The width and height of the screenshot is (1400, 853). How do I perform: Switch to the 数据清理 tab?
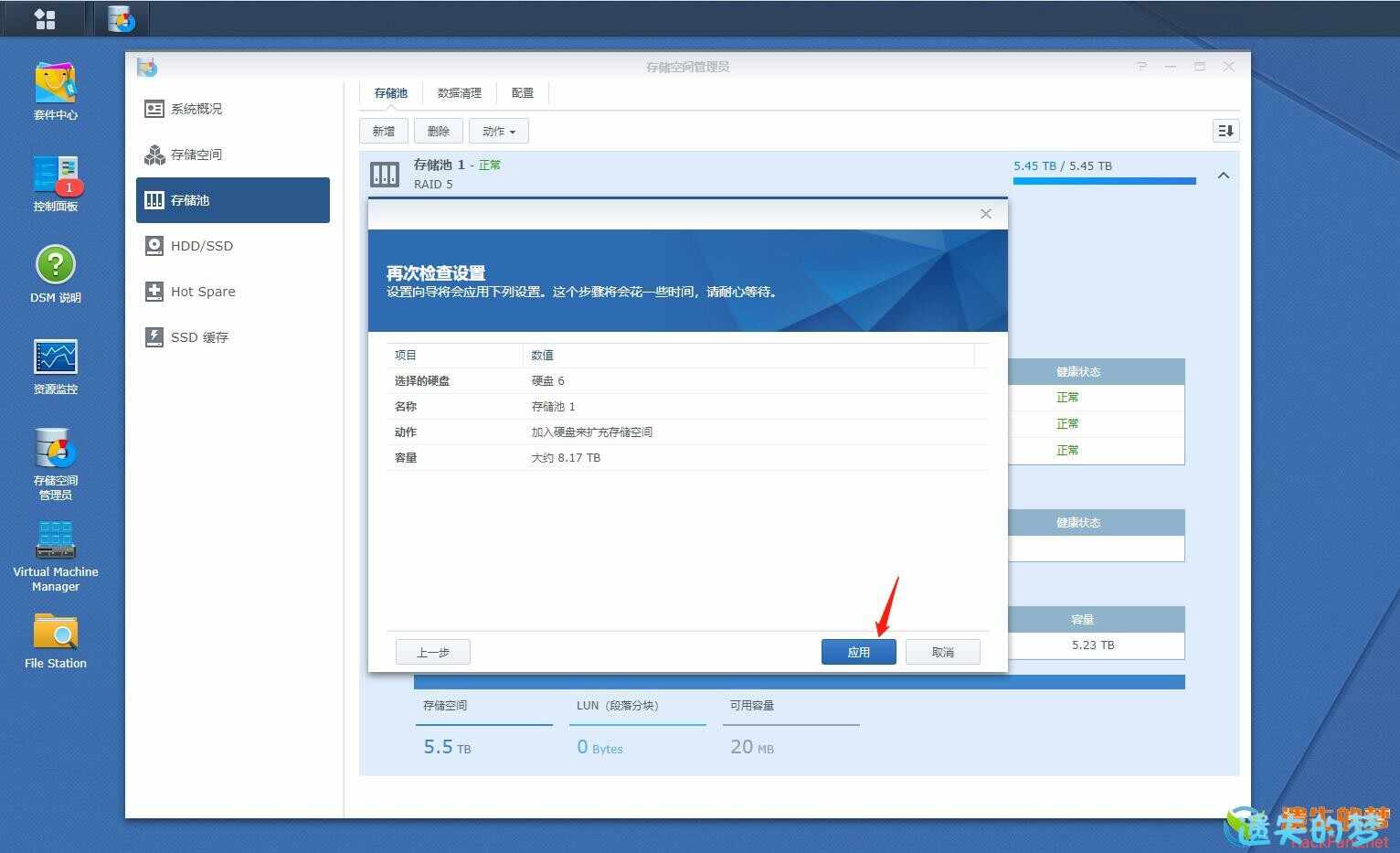[x=459, y=93]
